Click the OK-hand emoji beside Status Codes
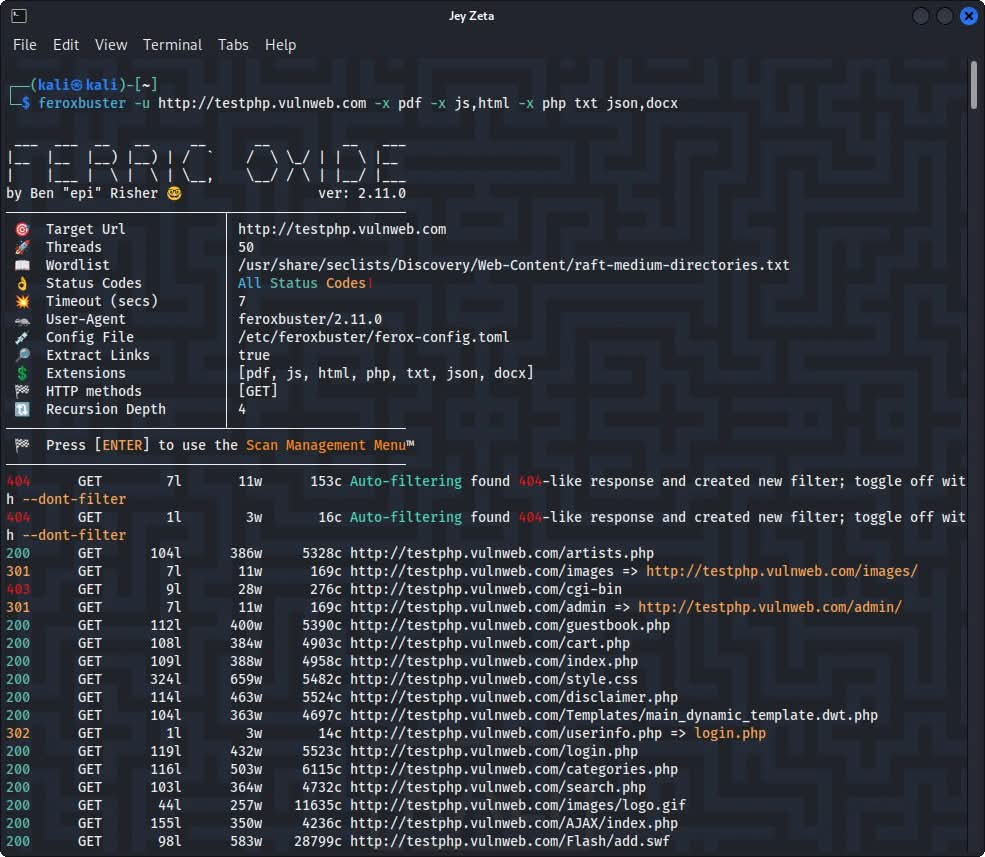Viewport: 985px width, 857px height. tap(22, 283)
